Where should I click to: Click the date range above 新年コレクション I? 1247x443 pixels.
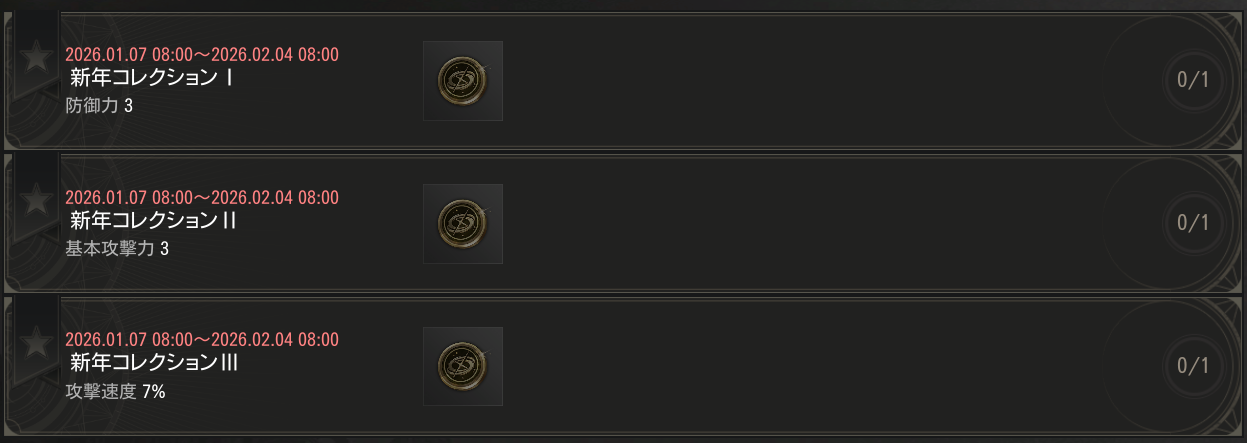tap(201, 54)
